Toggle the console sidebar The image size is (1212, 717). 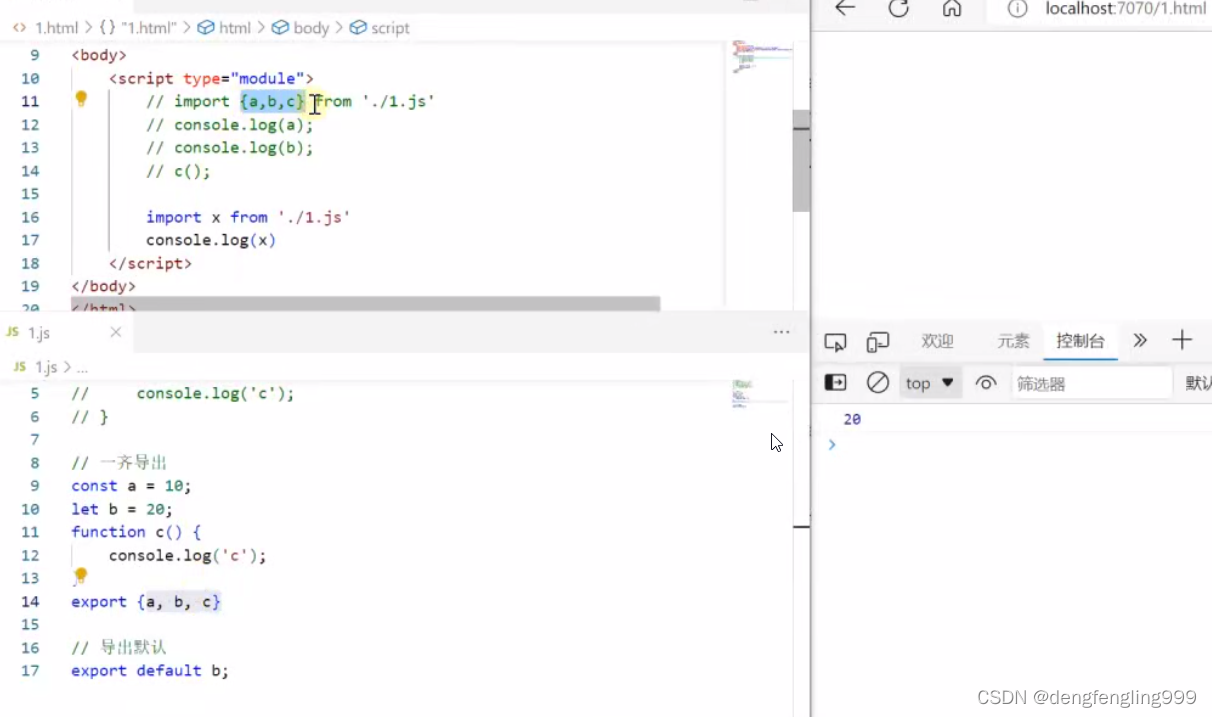pyautogui.click(x=835, y=383)
